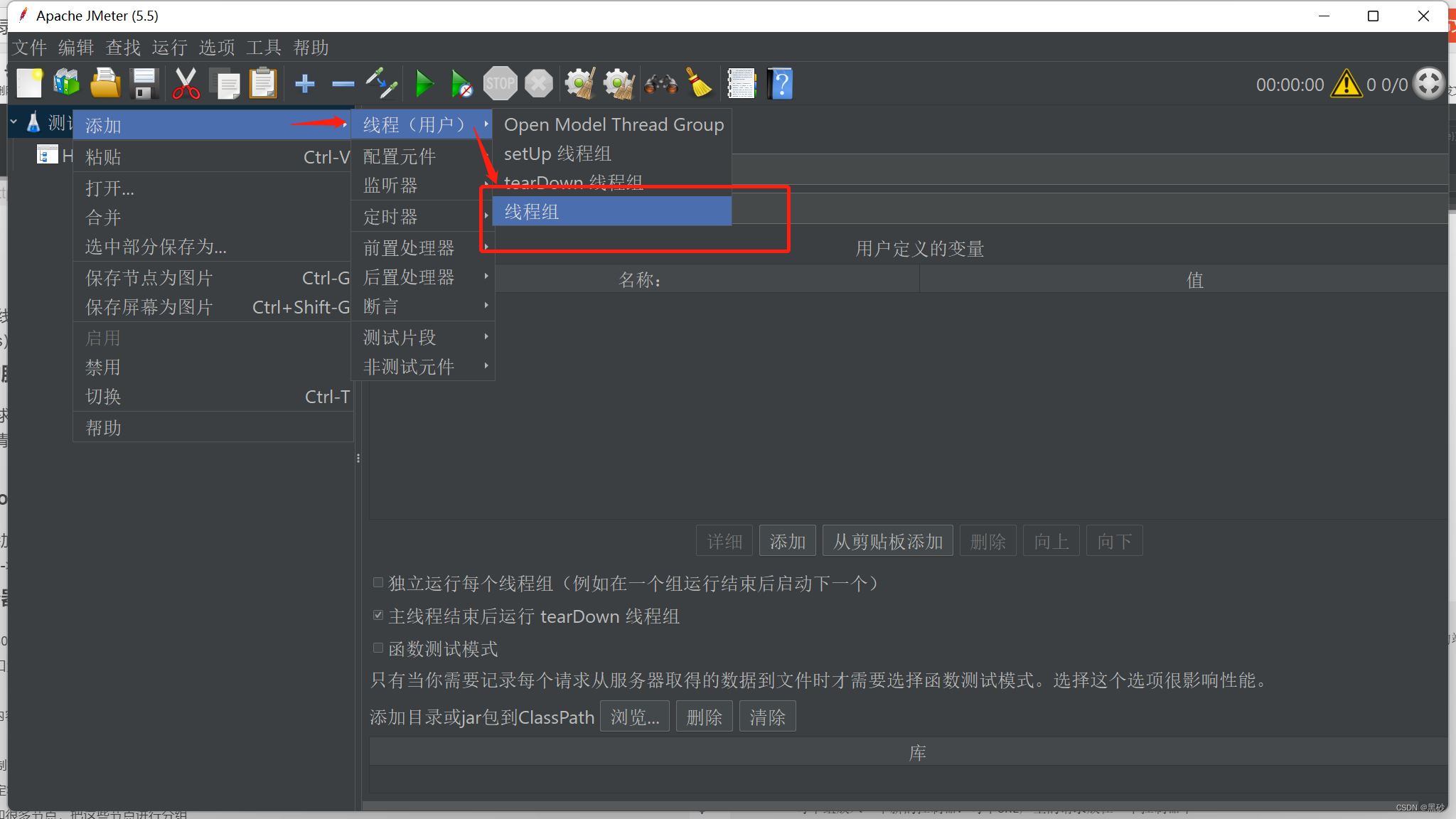Click the yellow warning triangle icon

(x=1346, y=84)
